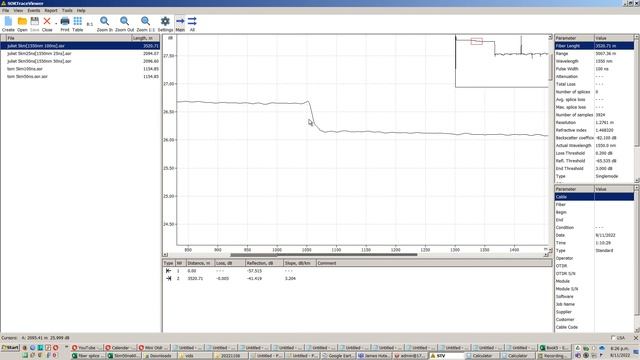Screen dimensions: 640x360
Task: Open the View menu
Action: click(x=18, y=10)
